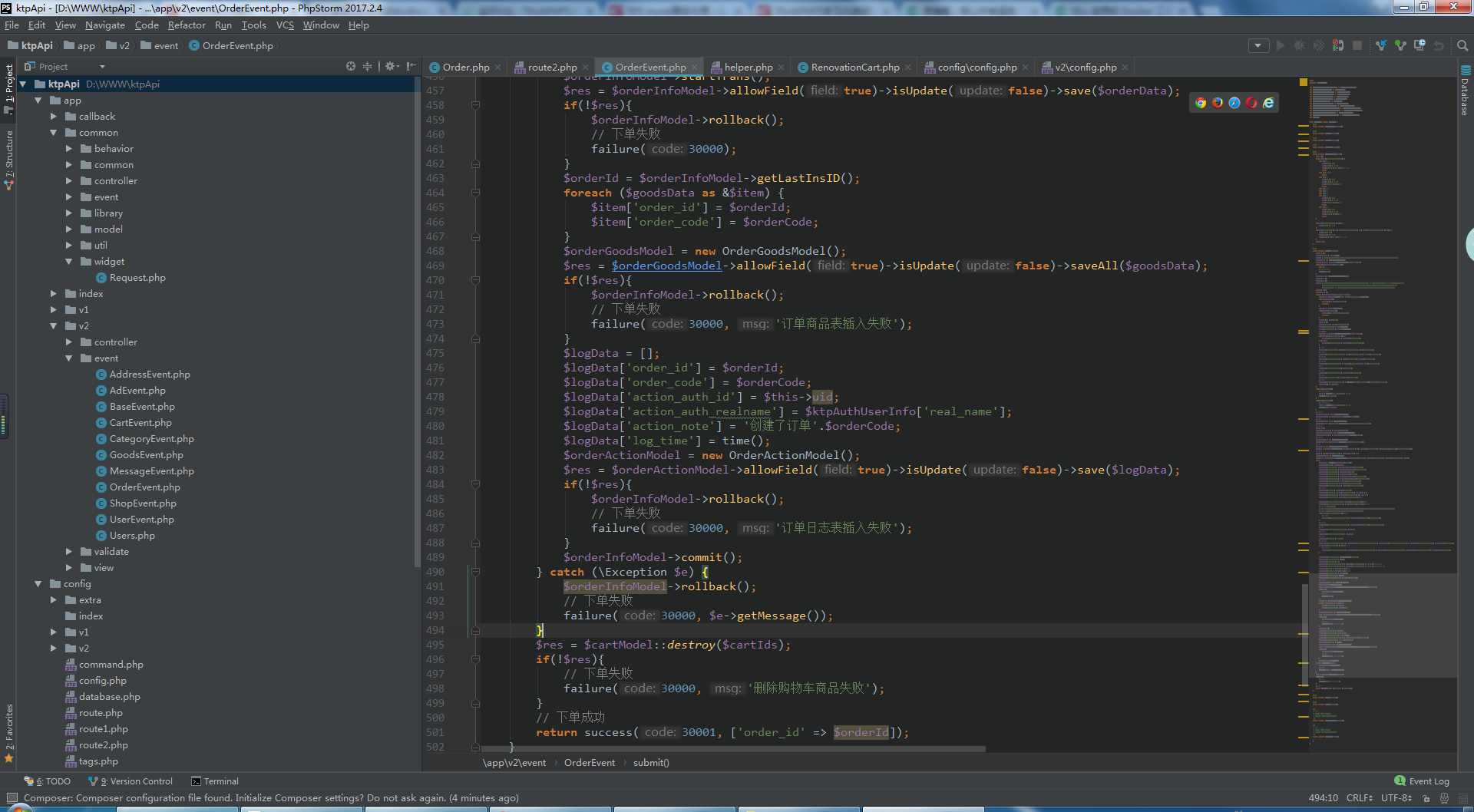Viewport: 1474px width, 812px height.
Task: Open the Terminal tool window
Action: pos(215,781)
